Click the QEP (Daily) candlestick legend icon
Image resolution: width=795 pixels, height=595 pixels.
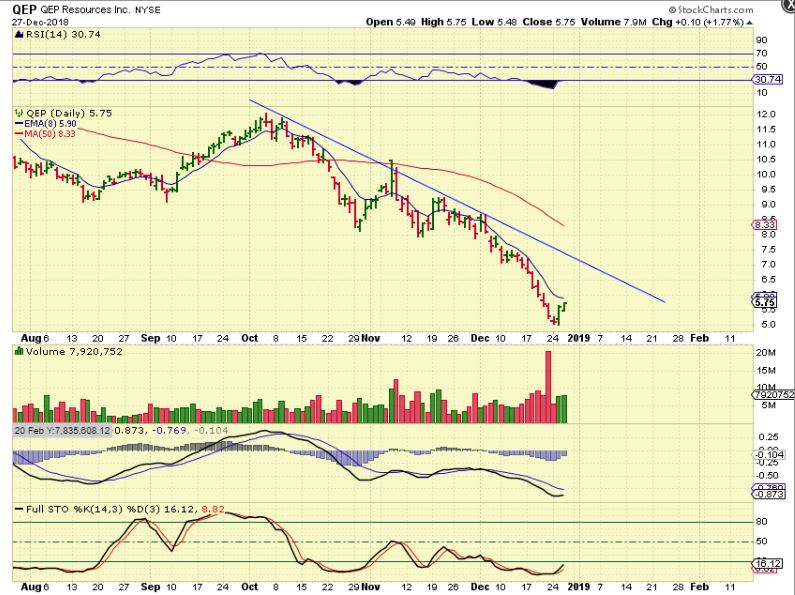pos(19,113)
